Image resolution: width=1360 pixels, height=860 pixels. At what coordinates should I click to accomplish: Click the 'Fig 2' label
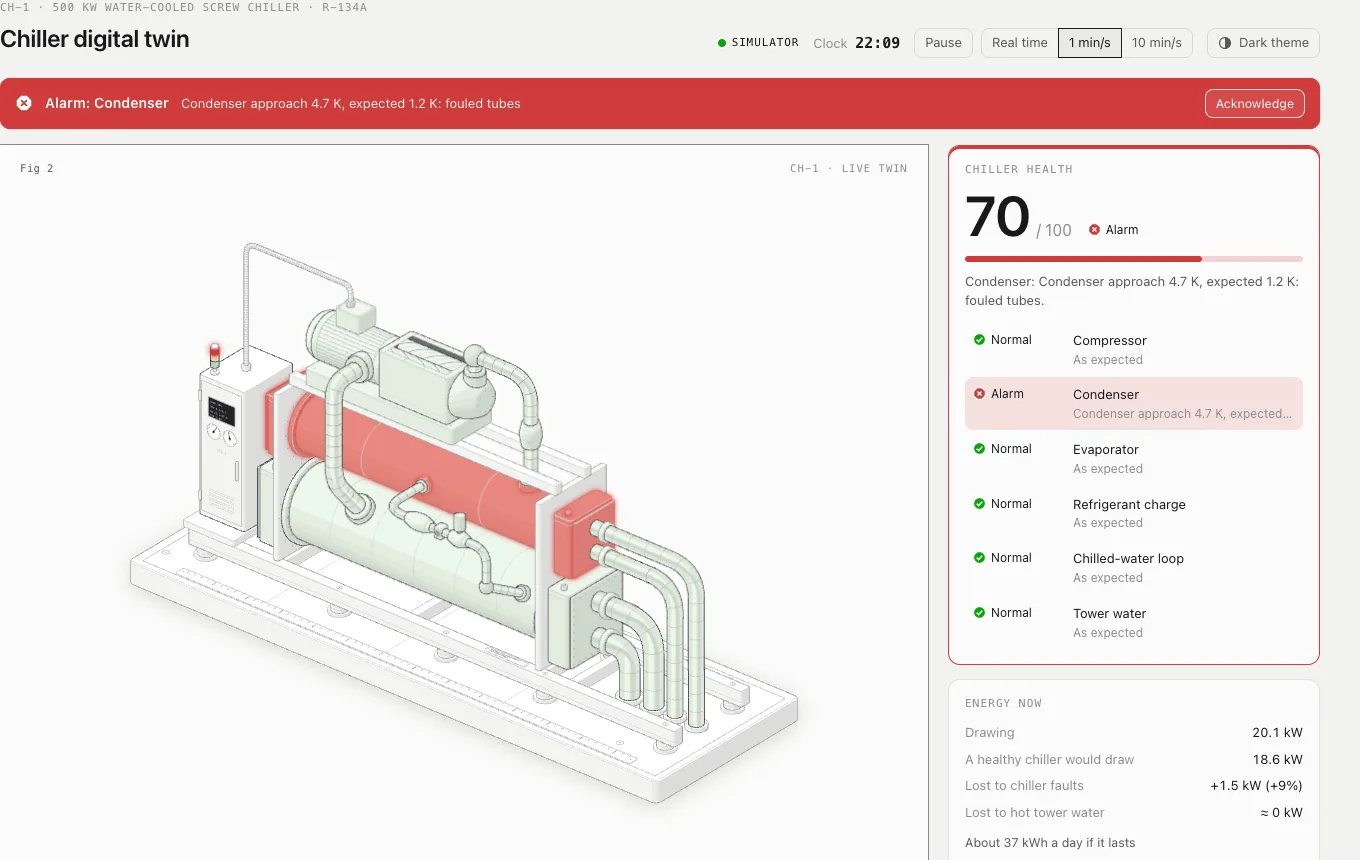[37, 168]
